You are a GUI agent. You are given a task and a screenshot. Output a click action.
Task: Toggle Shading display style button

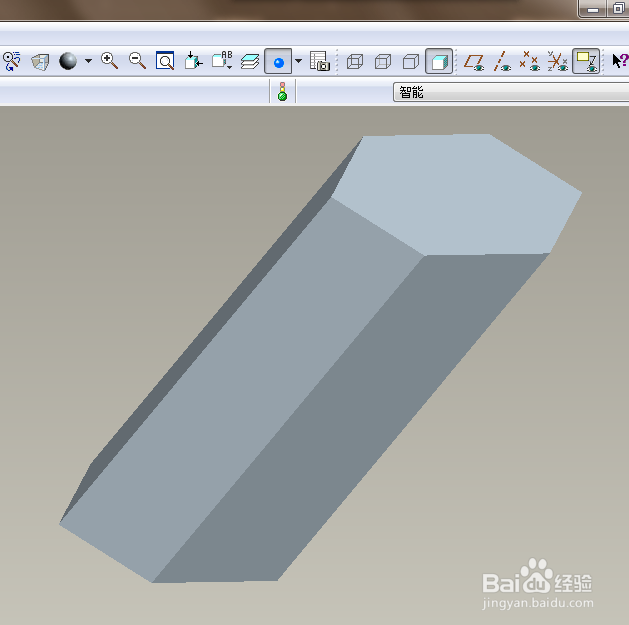click(x=439, y=61)
